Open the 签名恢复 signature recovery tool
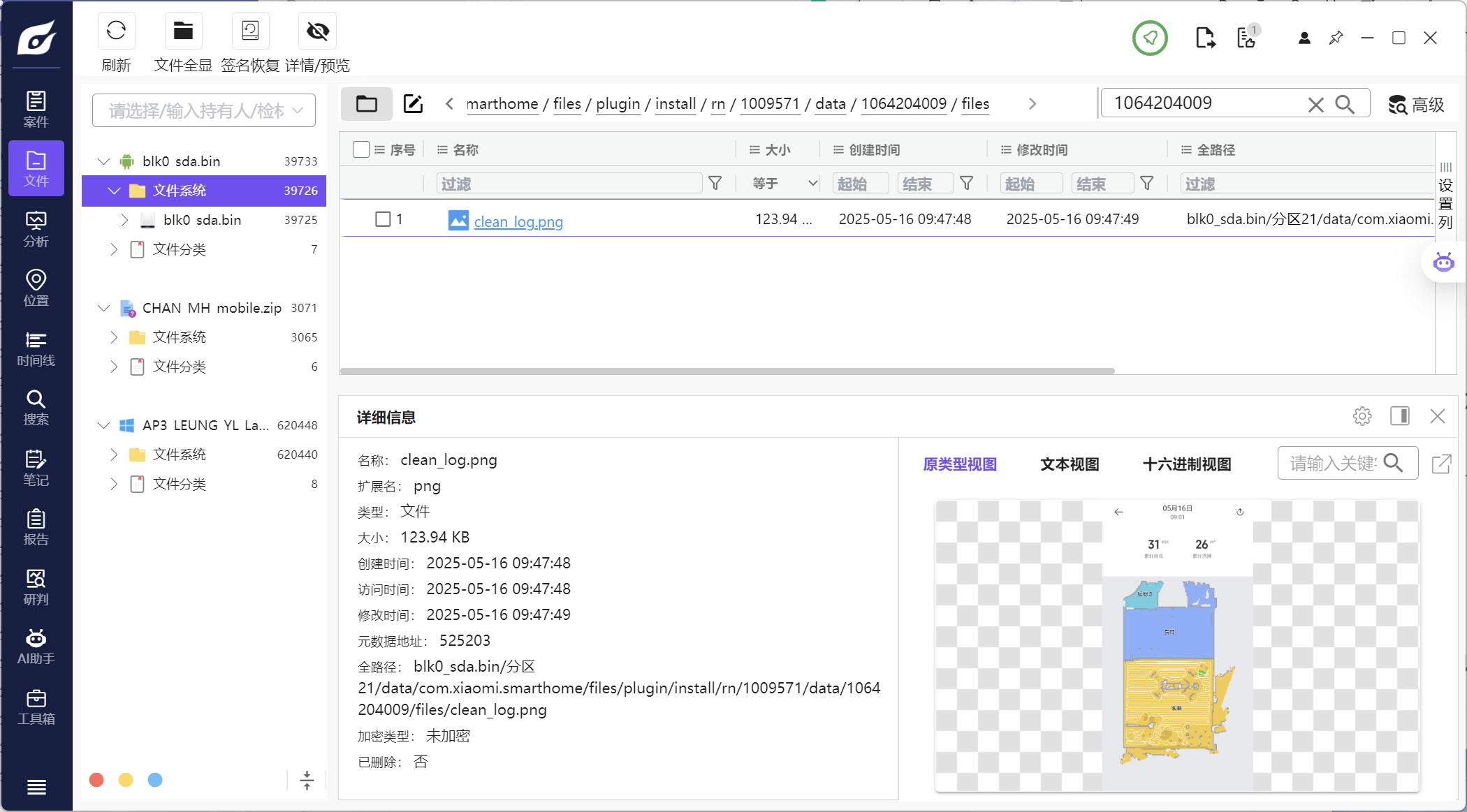 (x=250, y=31)
